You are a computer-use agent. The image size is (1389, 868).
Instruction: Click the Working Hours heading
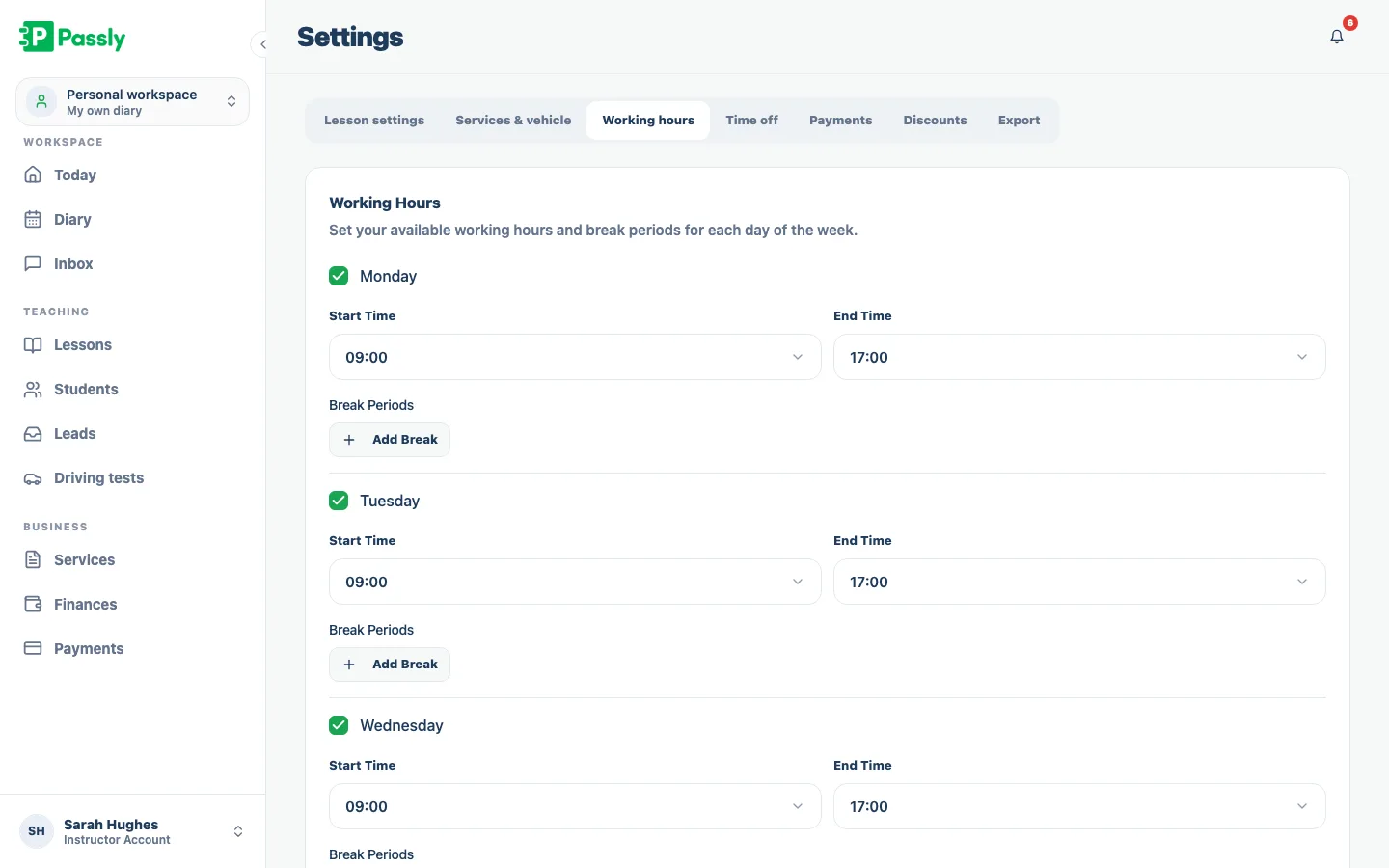click(385, 203)
